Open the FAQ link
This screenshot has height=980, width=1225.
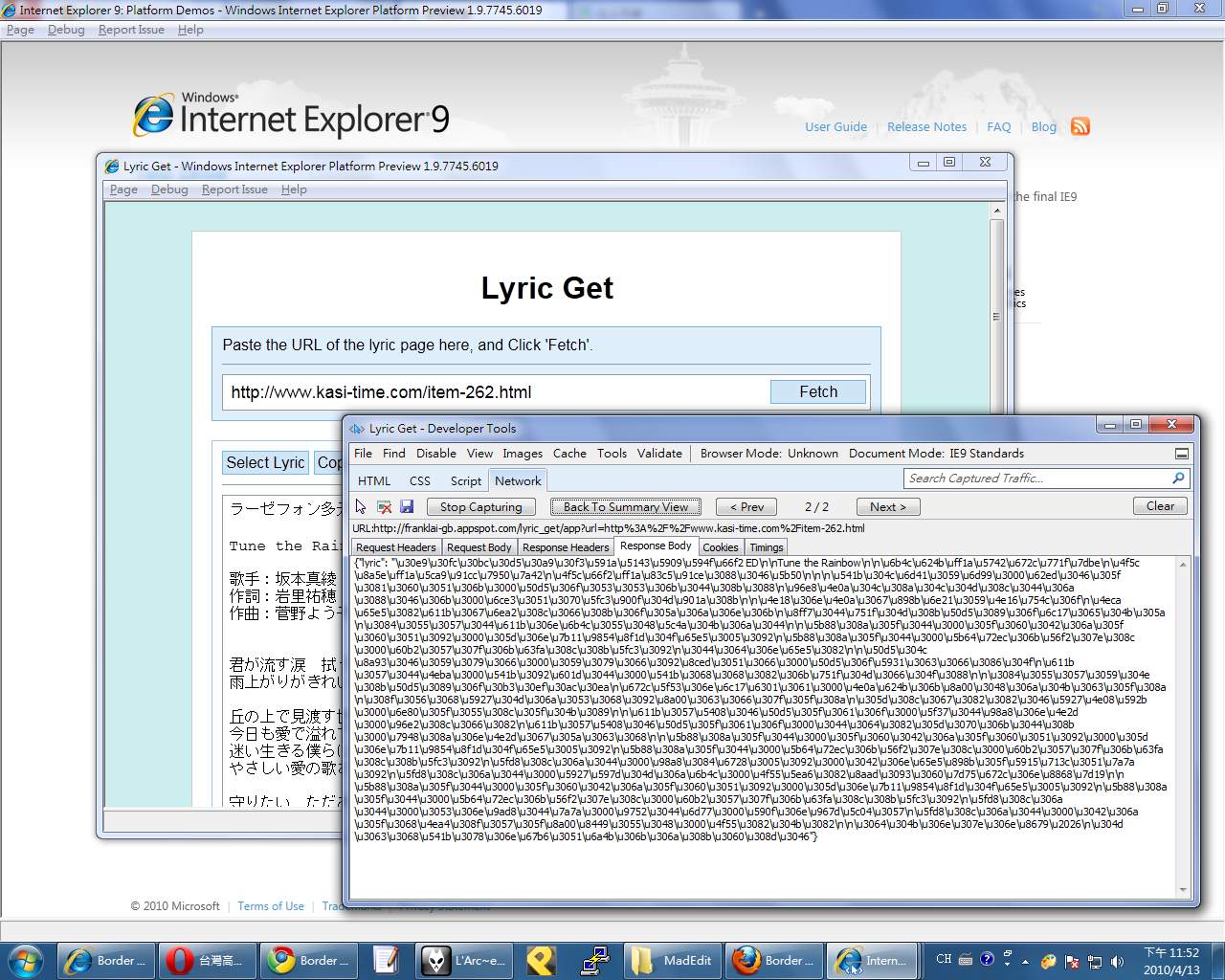(998, 126)
